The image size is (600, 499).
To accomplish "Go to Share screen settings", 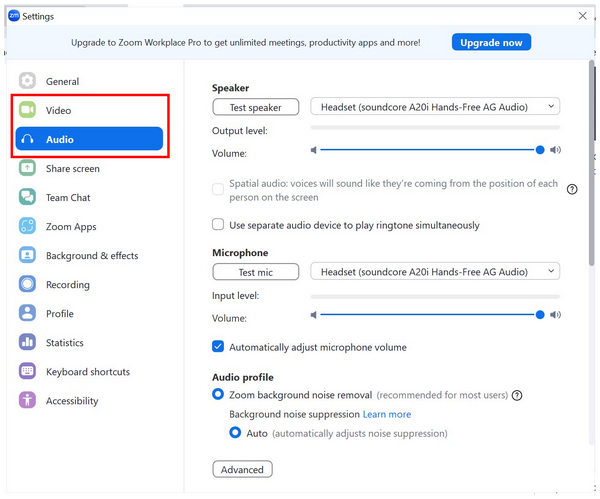I will pos(89,168).
